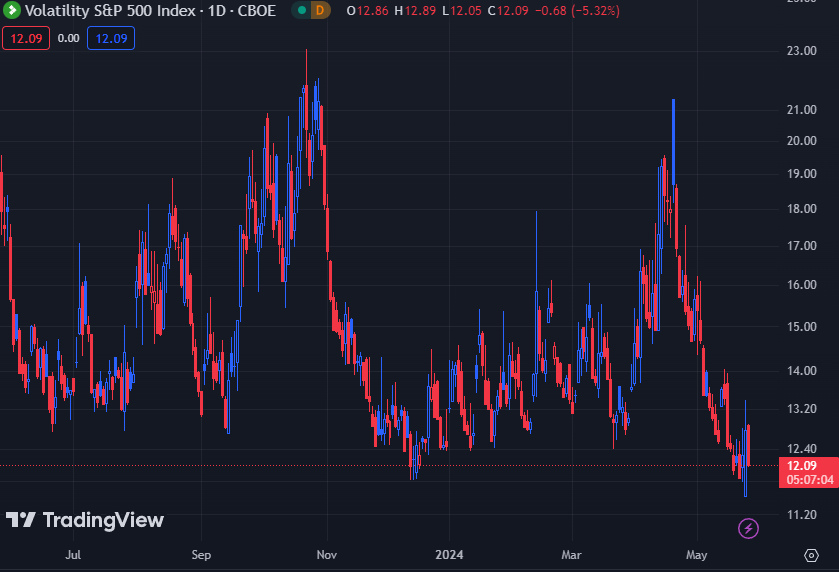Click the Nov label on time axis
This screenshot has height=572, width=839.
[327, 555]
